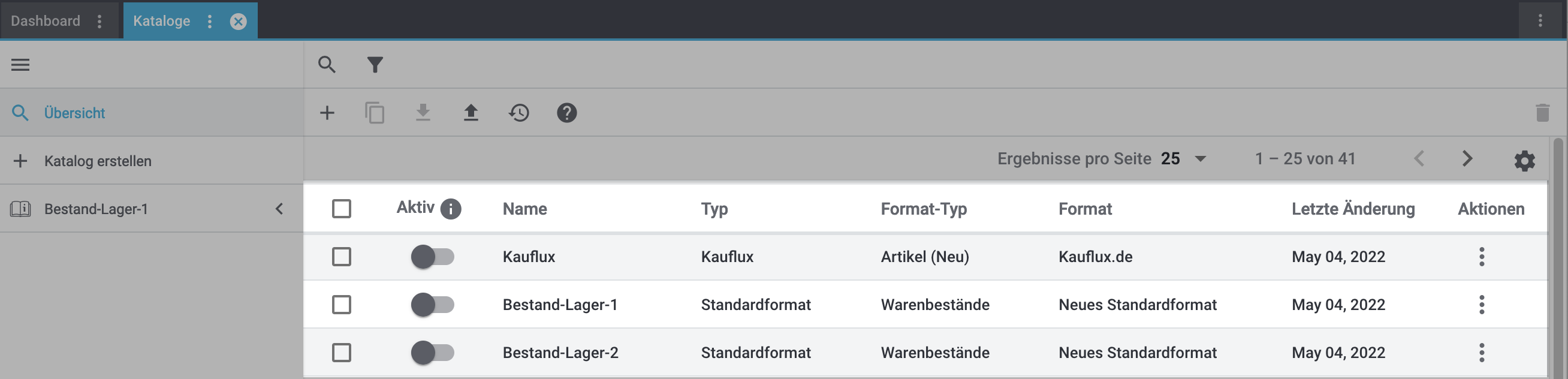Open actions menu for Kauflux row
Viewport: 1568px width, 379px height.
coord(1482,257)
